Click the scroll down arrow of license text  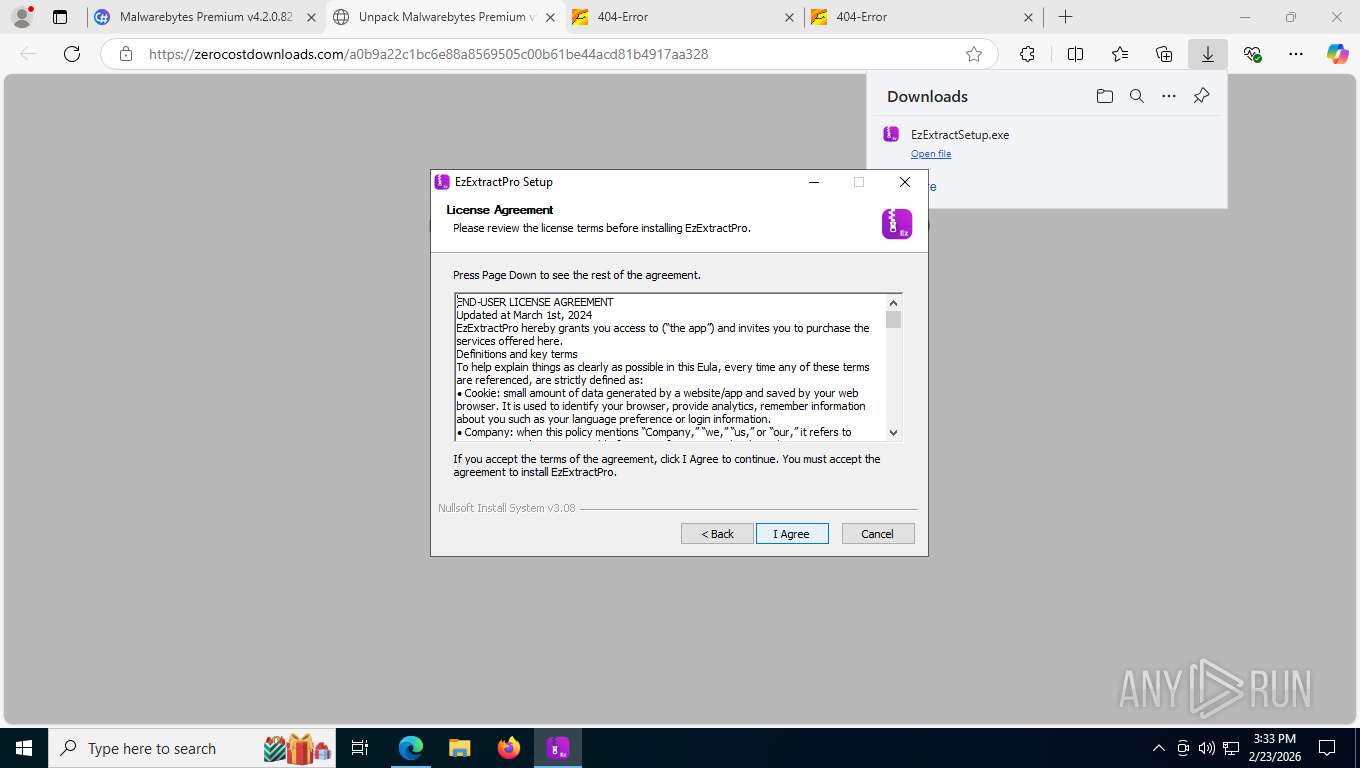click(894, 433)
